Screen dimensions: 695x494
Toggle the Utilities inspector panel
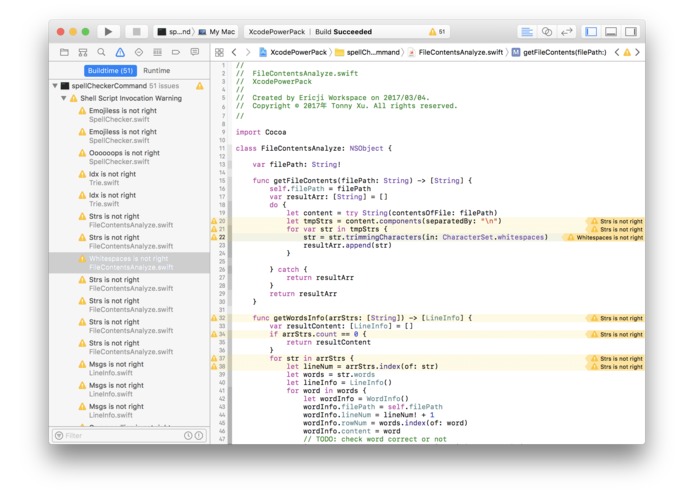[x=631, y=31]
